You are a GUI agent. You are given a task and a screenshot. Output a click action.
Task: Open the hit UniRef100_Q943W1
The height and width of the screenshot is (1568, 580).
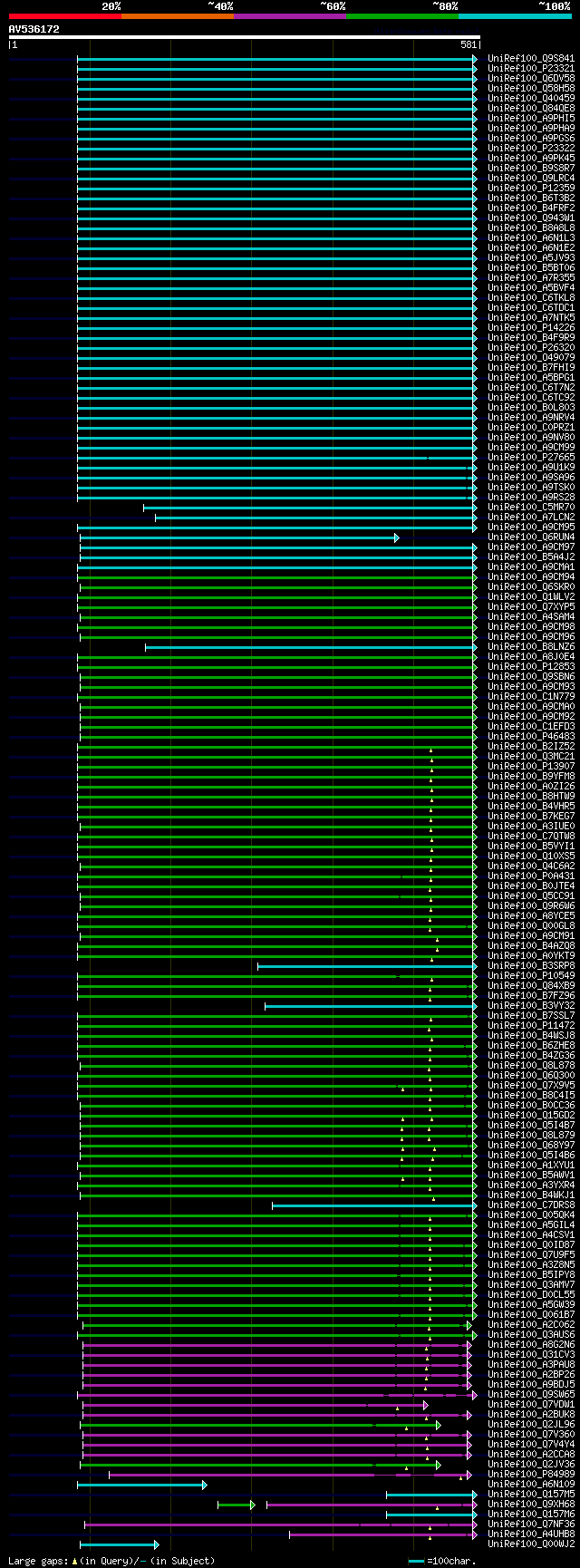[x=531, y=218]
